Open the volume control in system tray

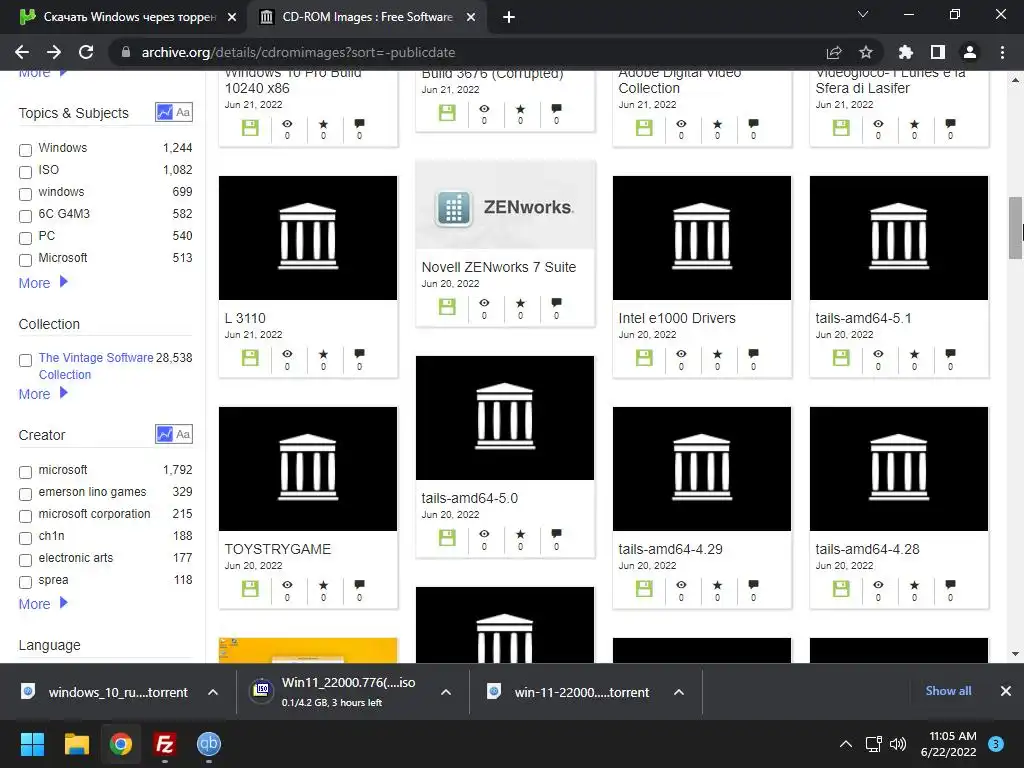click(898, 744)
